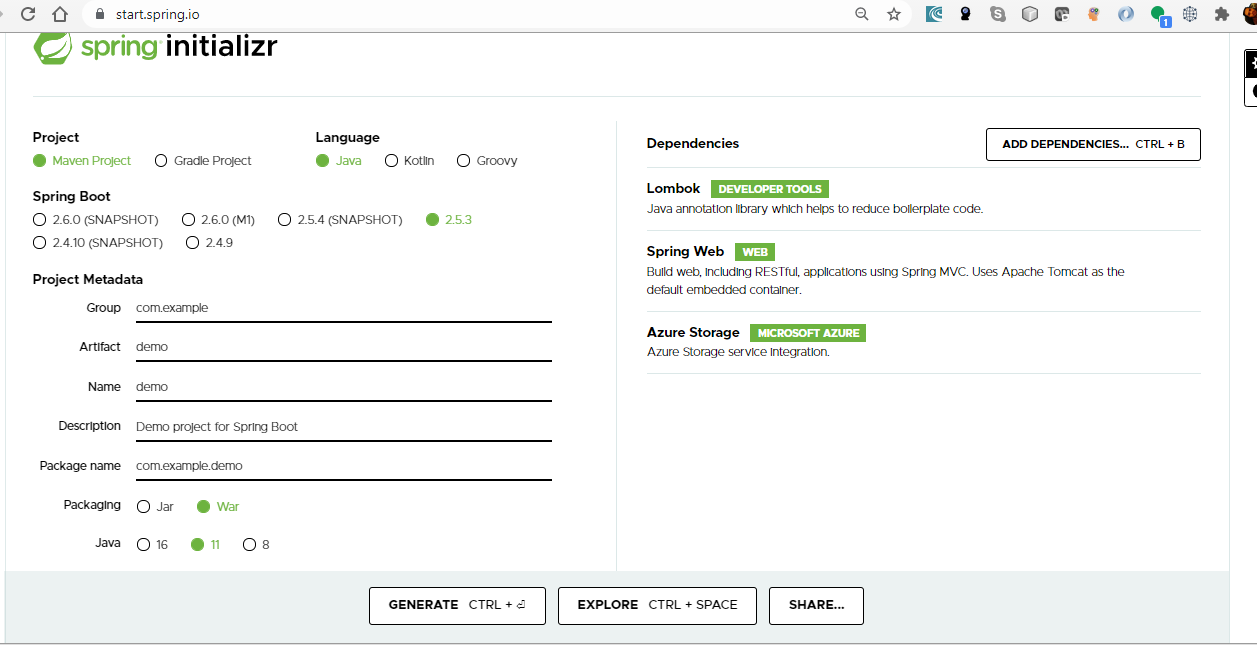Image resolution: width=1257 pixels, height=645 pixels.
Task: View site info via the padlock icon
Action: [x=99, y=15]
